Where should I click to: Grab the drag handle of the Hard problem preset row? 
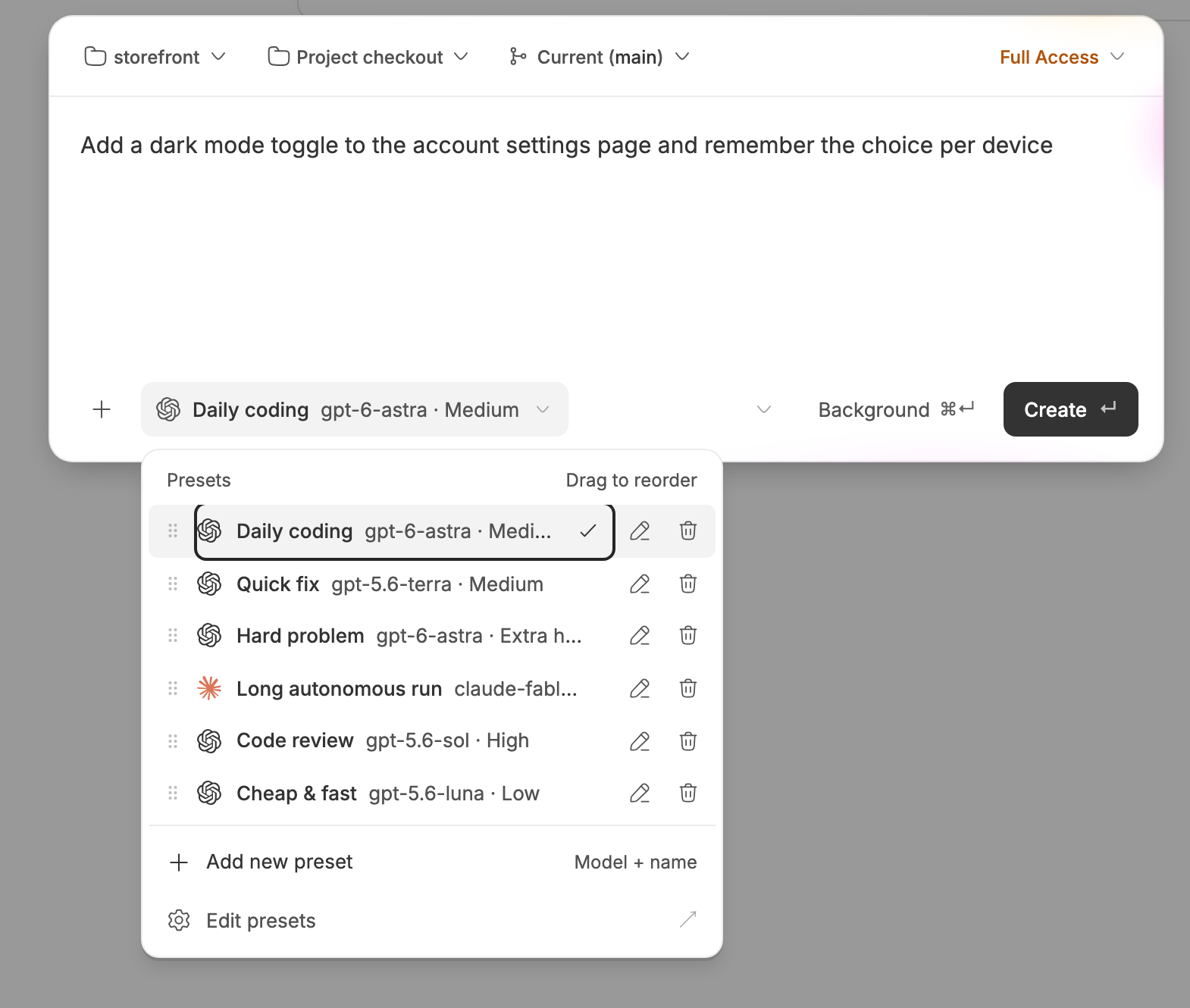tap(173, 636)
